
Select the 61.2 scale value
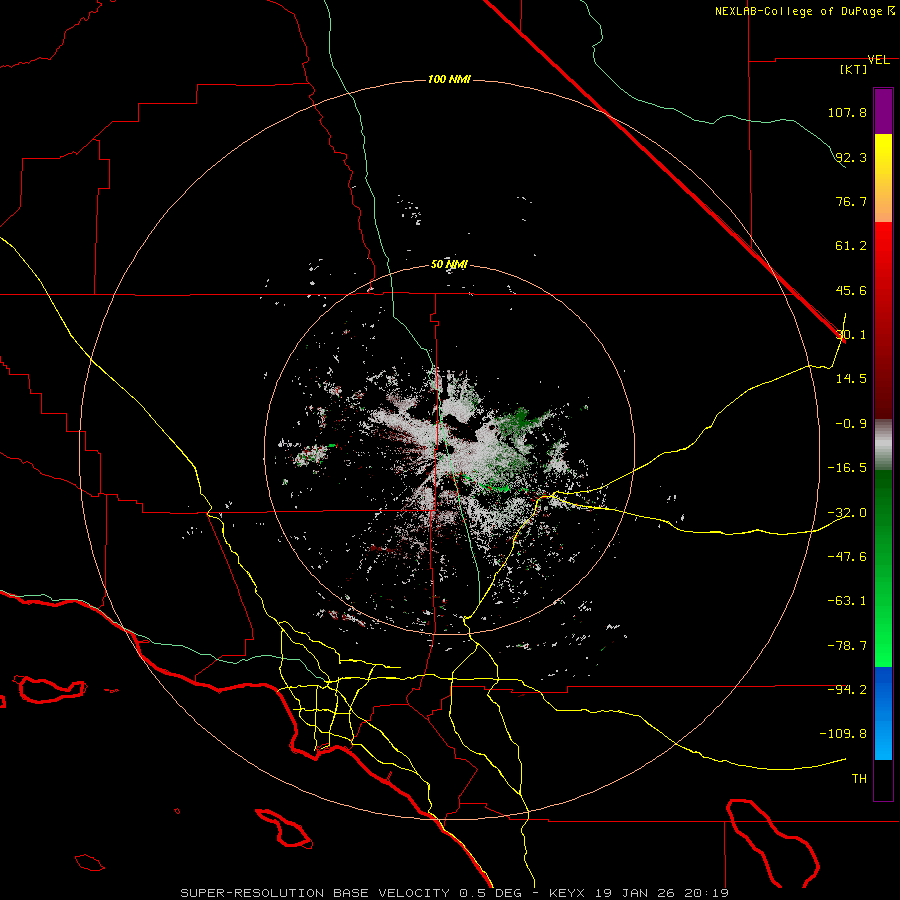(851, 246)
